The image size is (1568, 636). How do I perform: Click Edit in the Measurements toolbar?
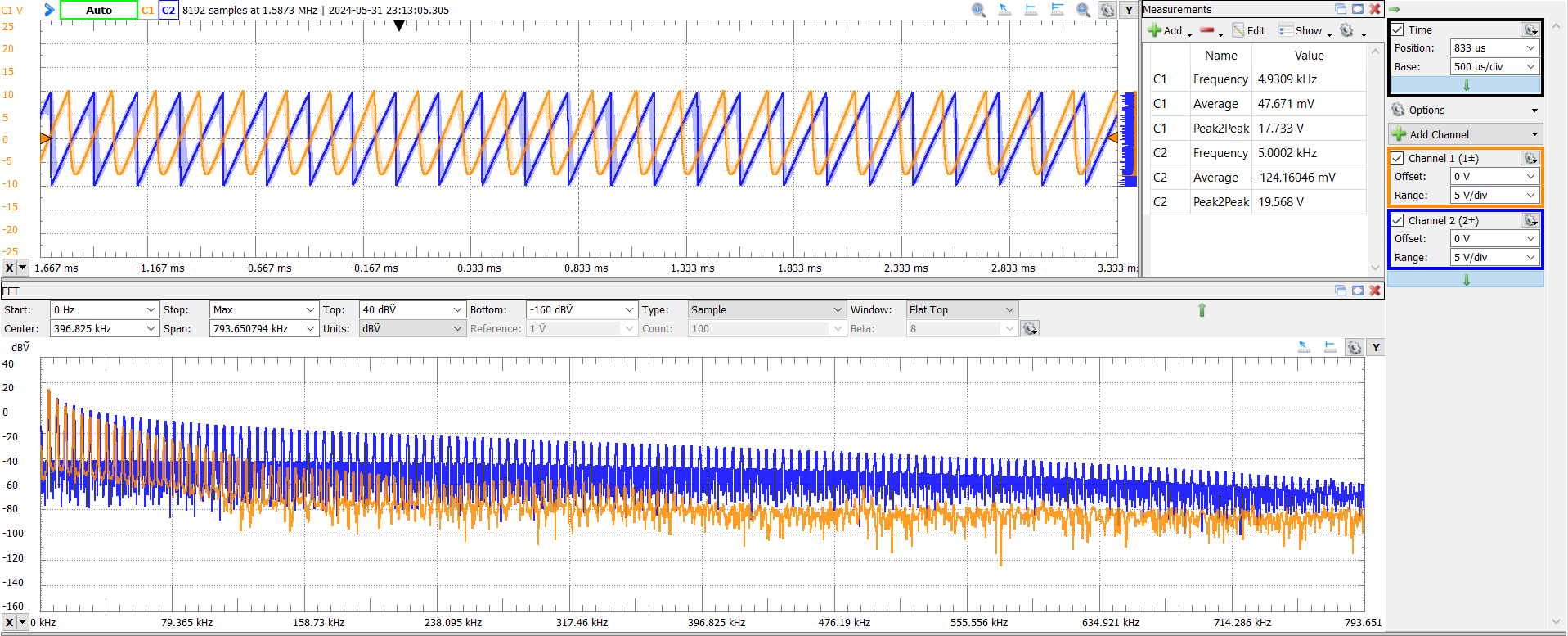tap(1249, 31)
